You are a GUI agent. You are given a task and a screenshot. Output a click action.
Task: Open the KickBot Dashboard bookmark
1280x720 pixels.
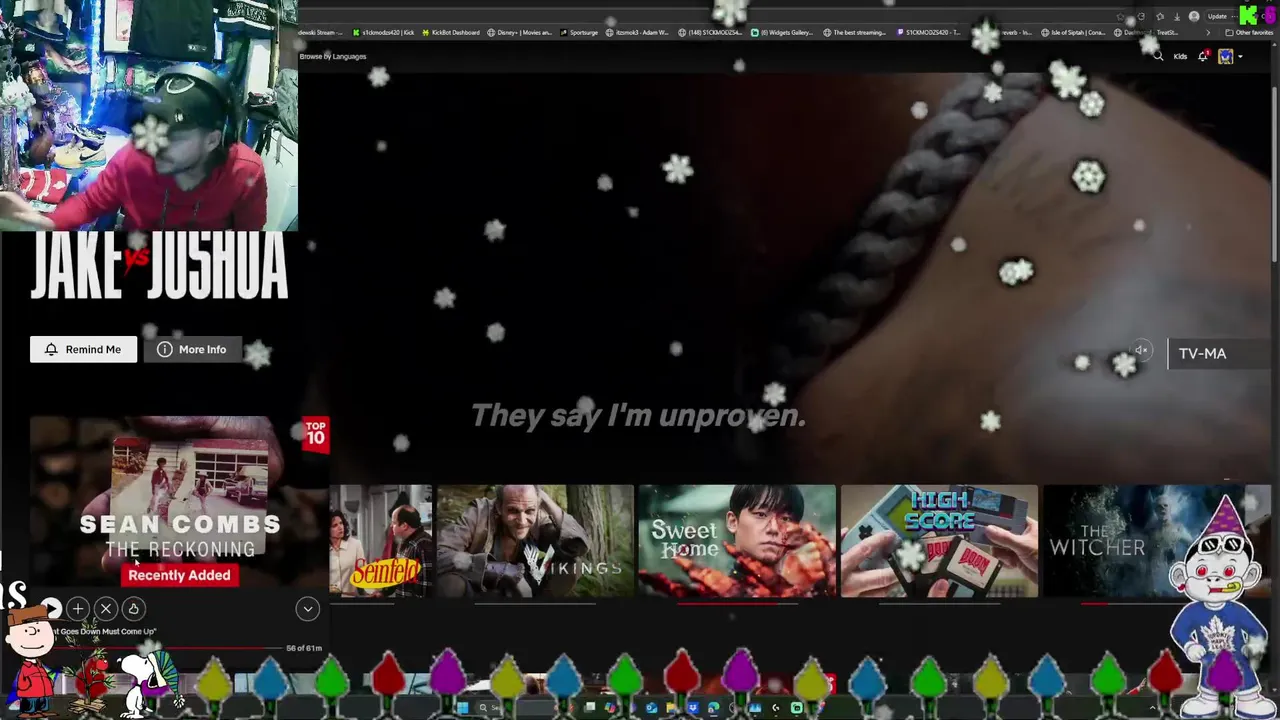click(x=450, y=32)
